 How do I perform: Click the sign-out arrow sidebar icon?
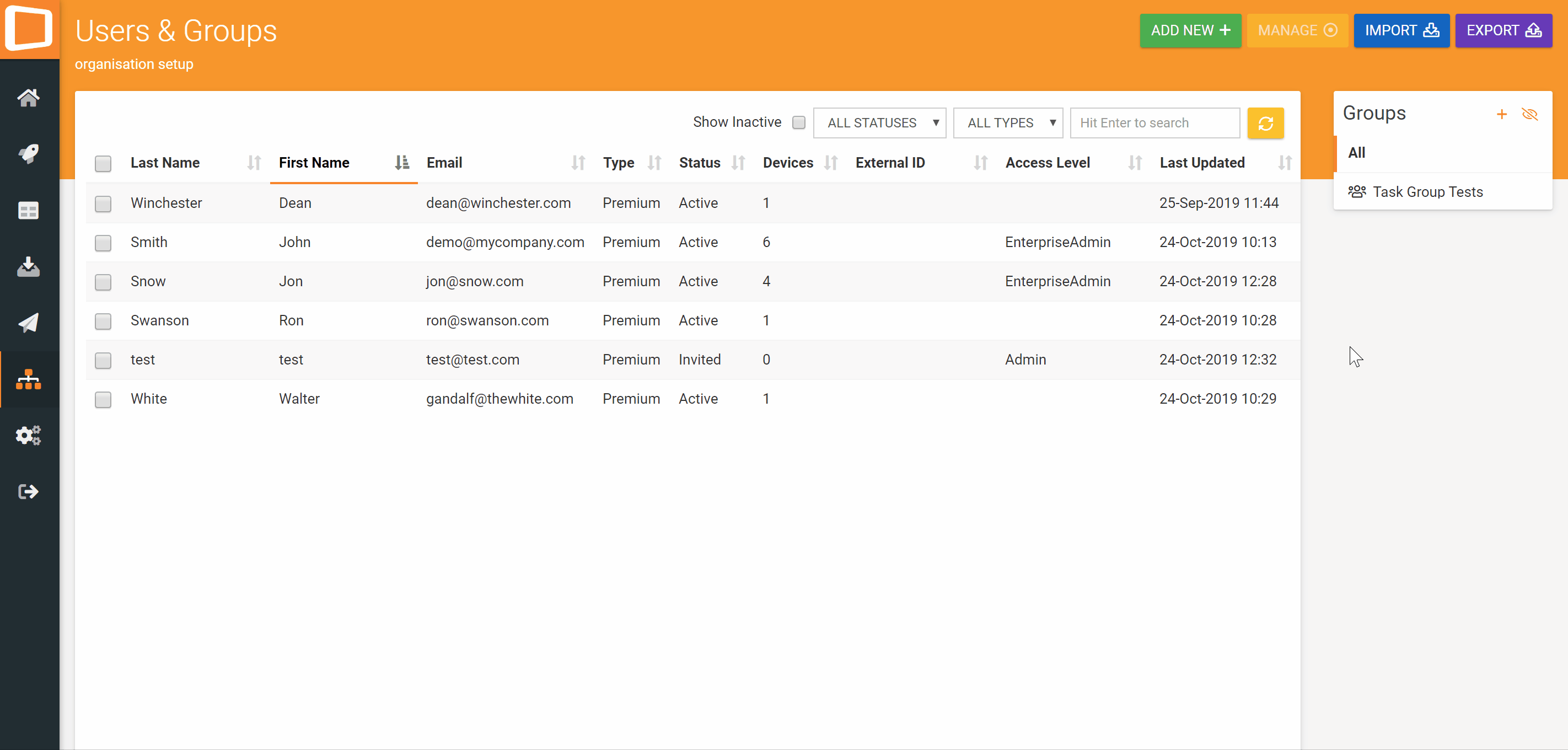click(x=29, y=491)
